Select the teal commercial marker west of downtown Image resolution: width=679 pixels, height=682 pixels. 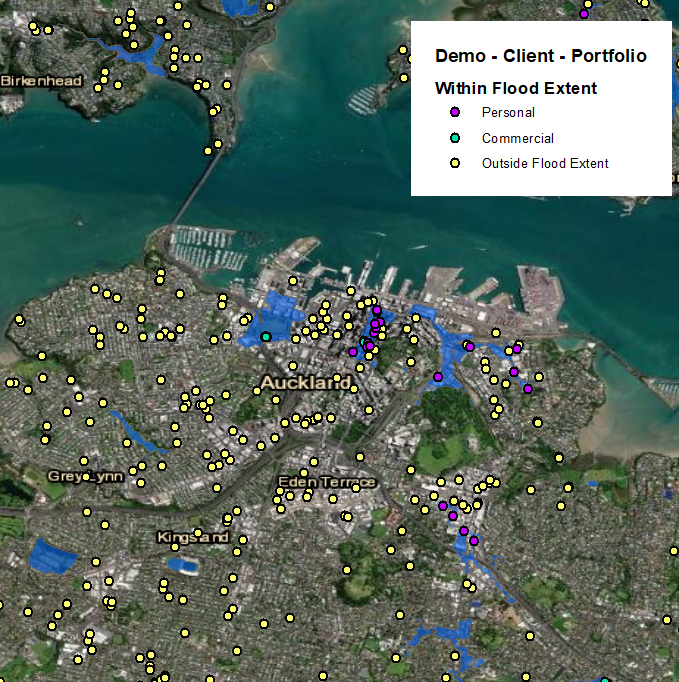[x=266, y=337]
